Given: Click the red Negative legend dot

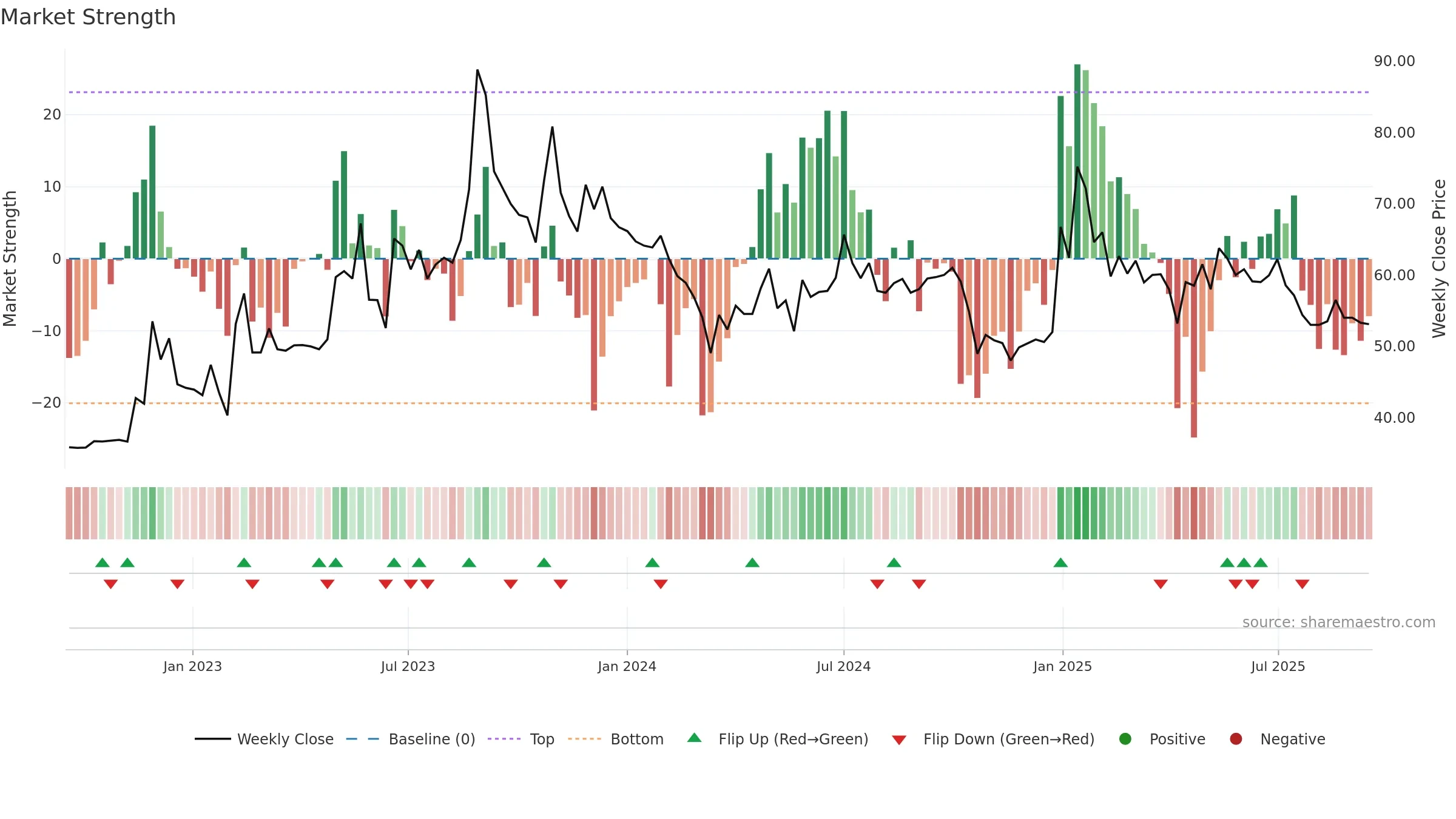Looking at the screenshot, I should (1236, 739).
